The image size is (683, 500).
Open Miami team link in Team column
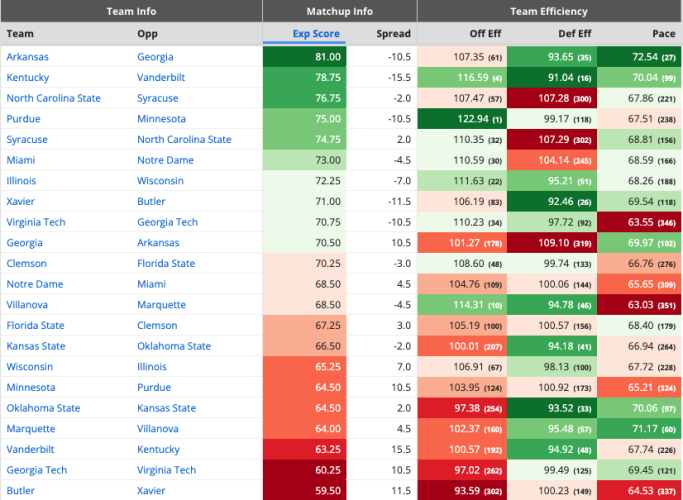point(21,160)
